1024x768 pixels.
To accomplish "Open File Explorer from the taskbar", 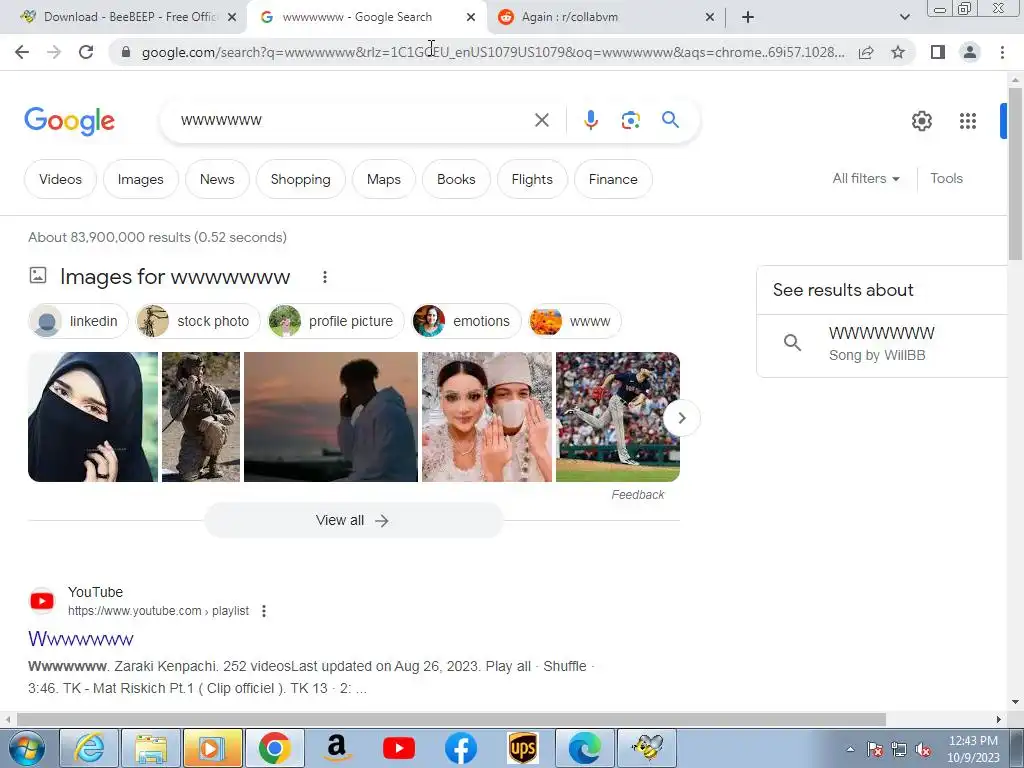I will (151, 748).
